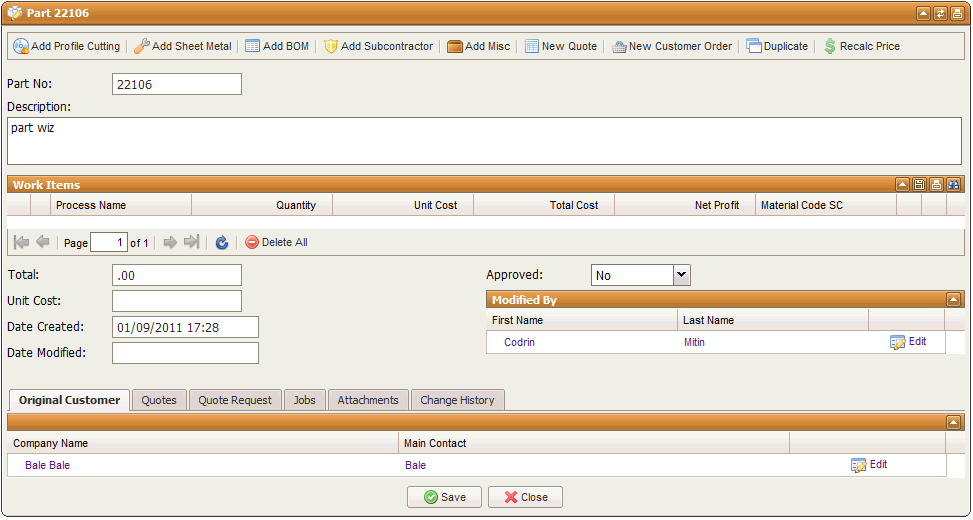
Task: Open the Approved dropdown
Action: click(x=681, y=275)
